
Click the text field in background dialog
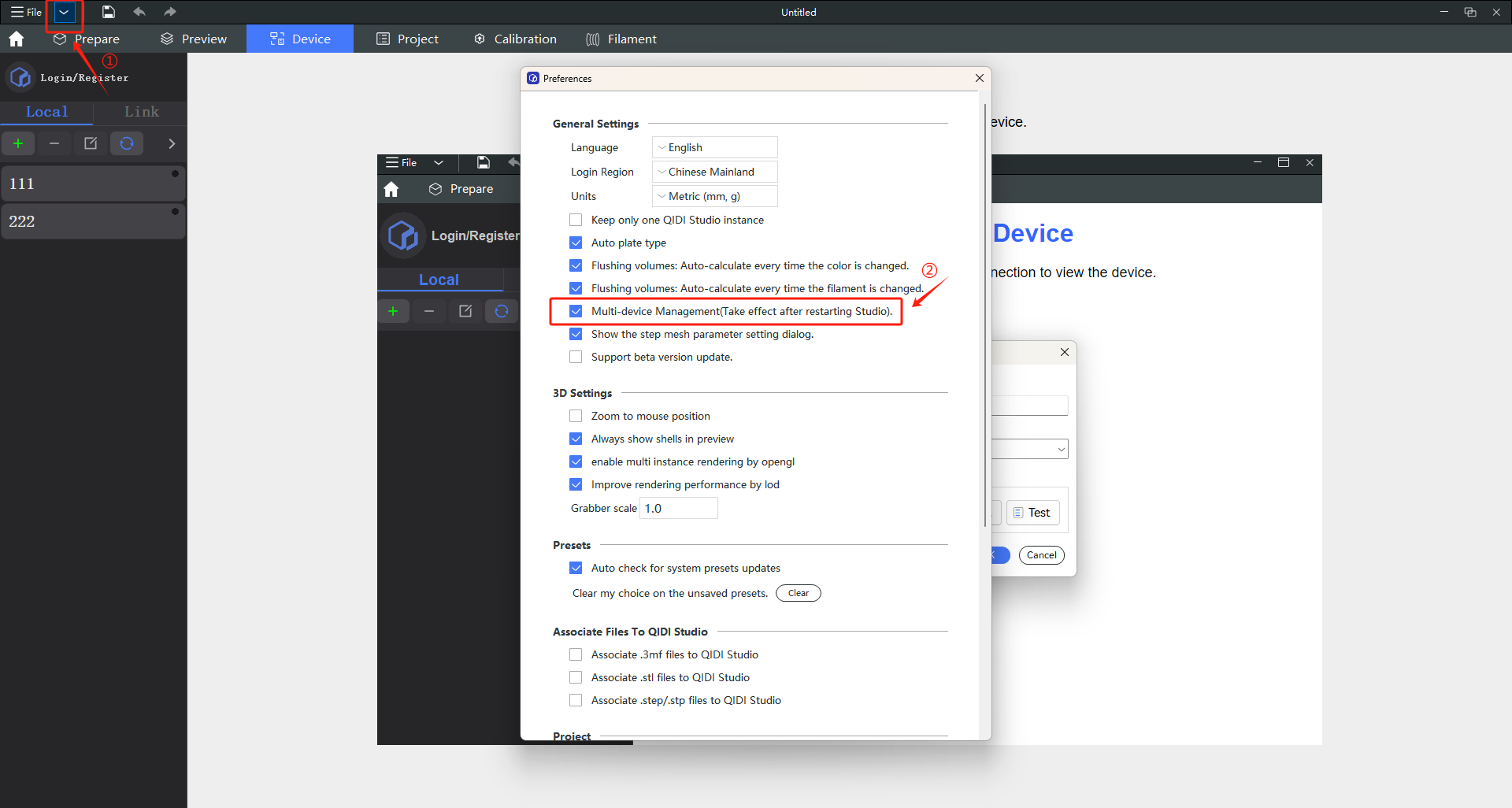click(1030, 406)
